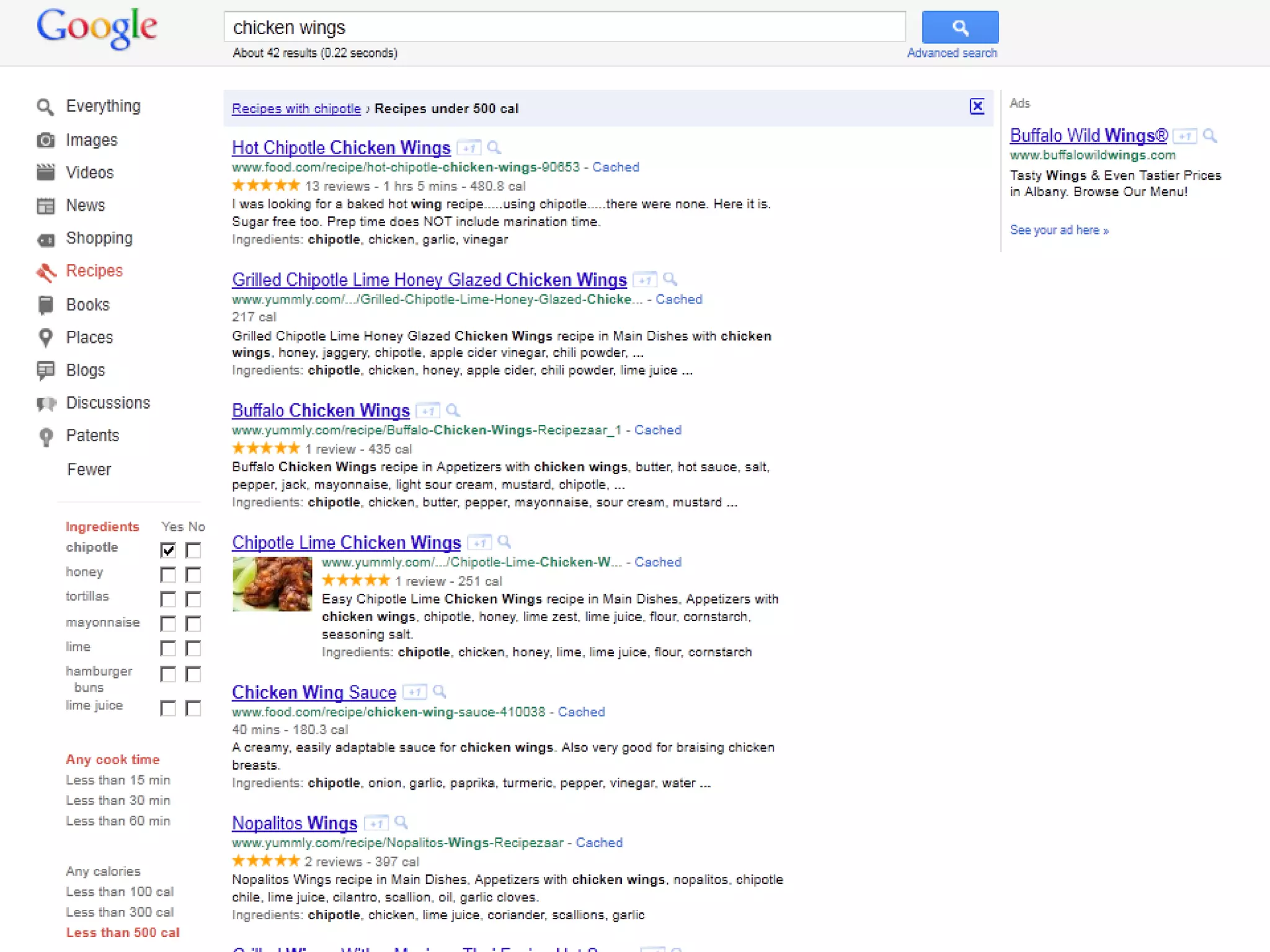Open Grilled Chipotle Lime Honey Glazed result

point(429,280)
